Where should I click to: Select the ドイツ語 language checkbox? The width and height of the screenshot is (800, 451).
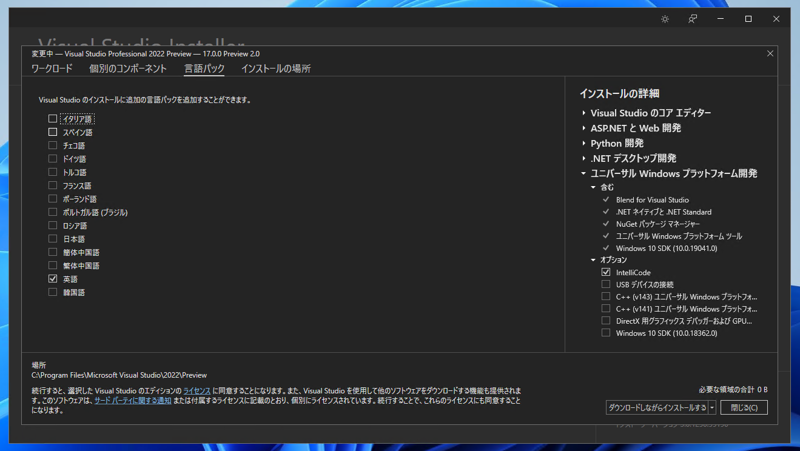click(x=53, y=159)
